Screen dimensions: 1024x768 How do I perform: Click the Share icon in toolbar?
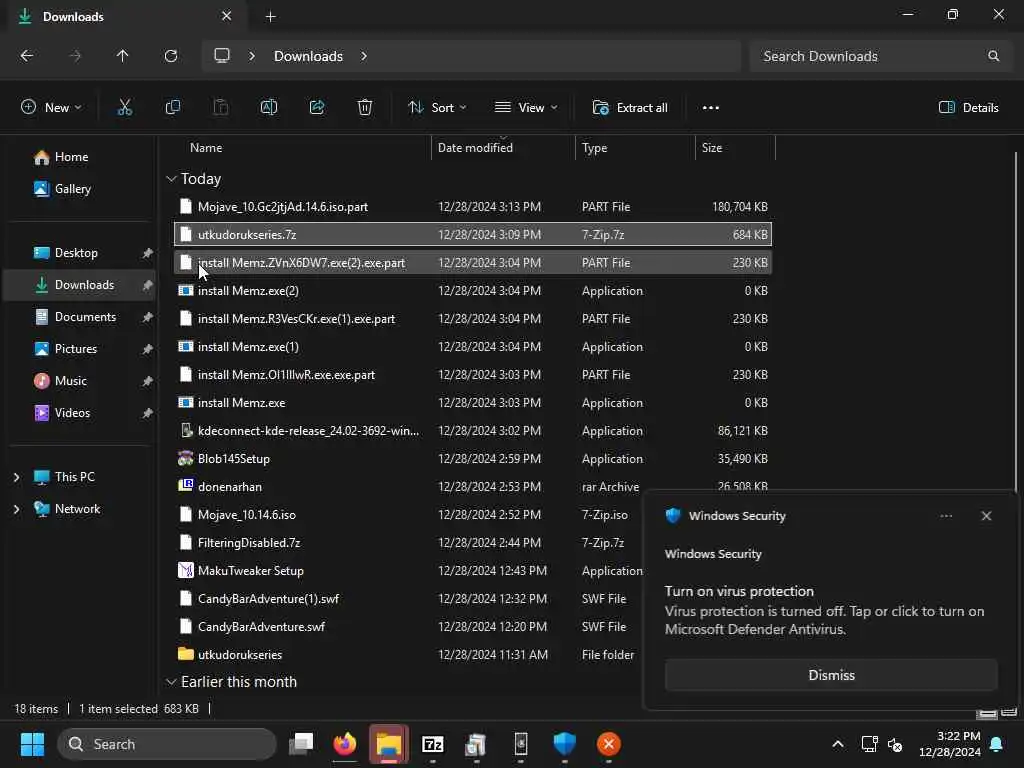(x=317, y=108)
